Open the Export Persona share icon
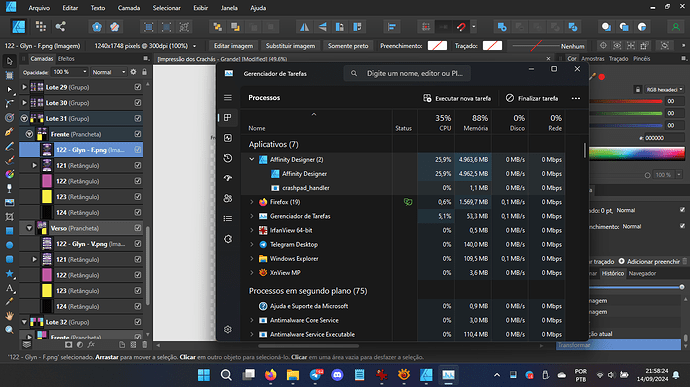 [x=60, y=27]
